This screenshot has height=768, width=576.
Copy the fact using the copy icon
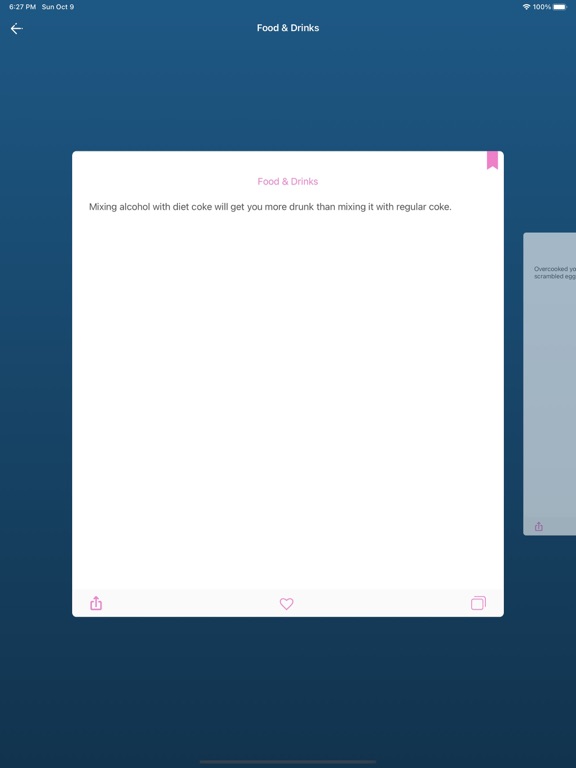(478, 603)
